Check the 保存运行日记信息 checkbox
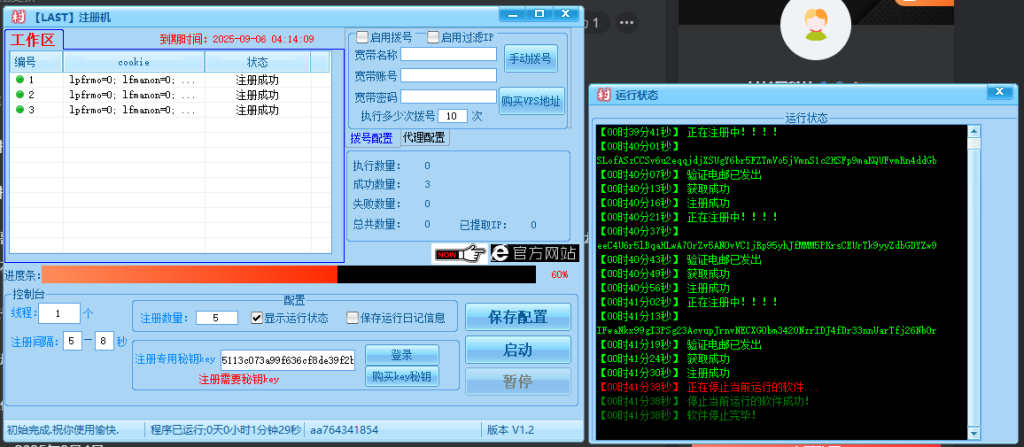This screenshot has width=1024, height=447. click(352, 318)
